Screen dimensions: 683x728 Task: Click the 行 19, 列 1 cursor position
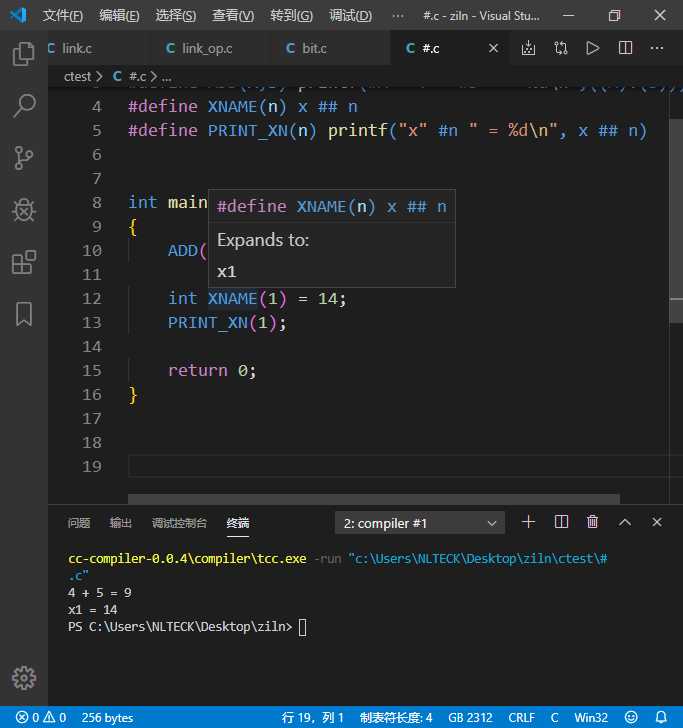tap(312, 718)
